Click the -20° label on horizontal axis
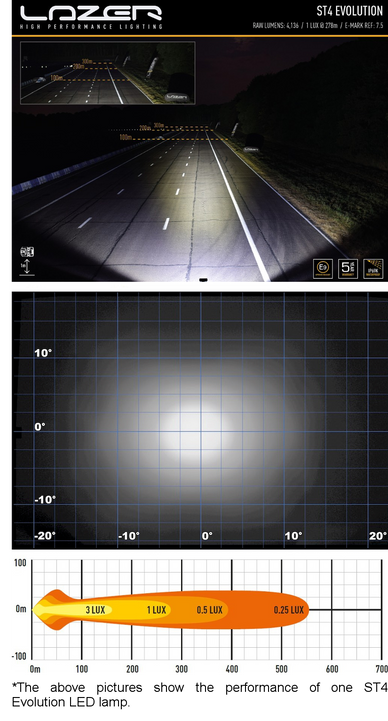 tap(45, 536)
